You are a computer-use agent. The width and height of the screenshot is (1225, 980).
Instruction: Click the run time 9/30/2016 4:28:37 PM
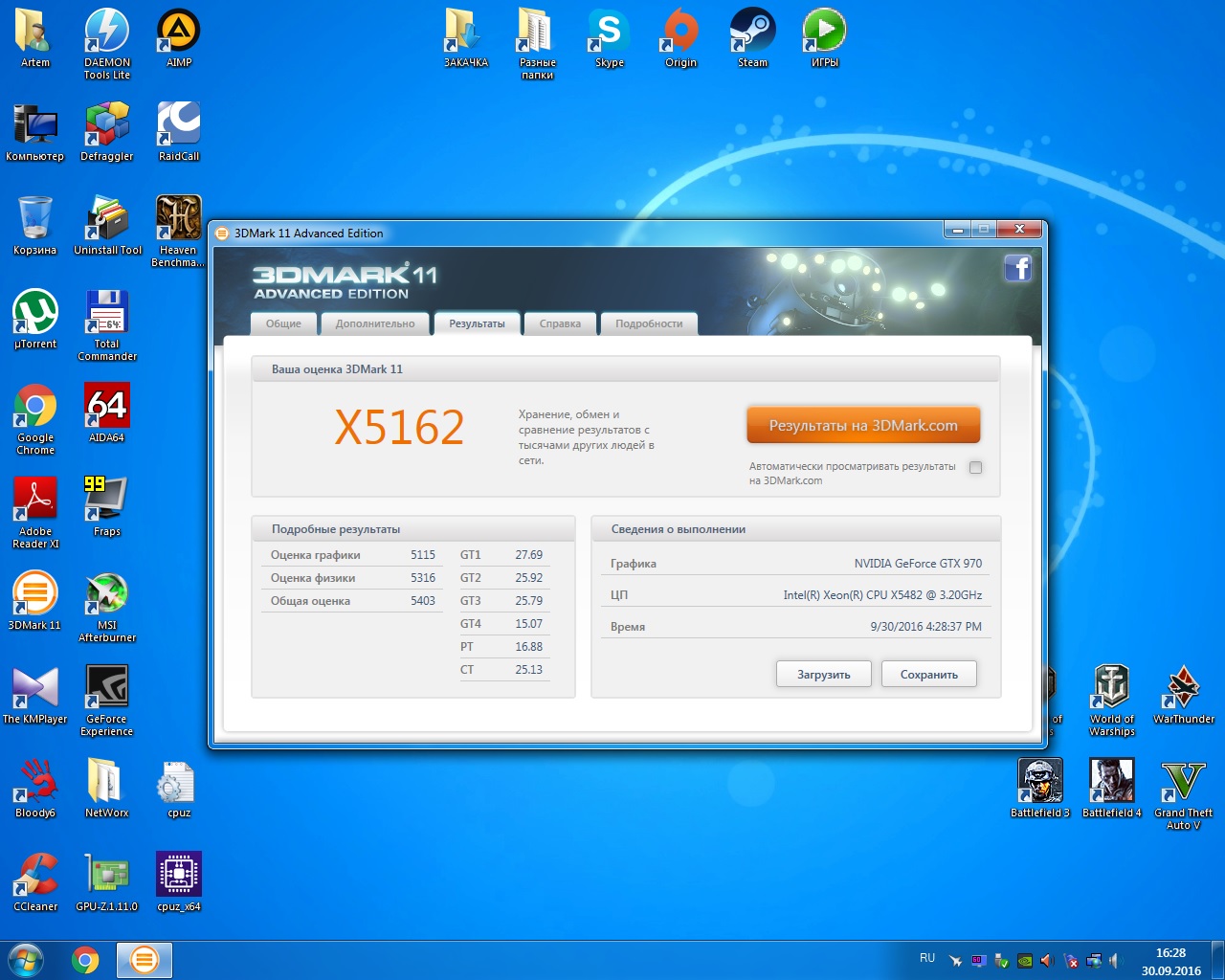[x=925, y=627]
